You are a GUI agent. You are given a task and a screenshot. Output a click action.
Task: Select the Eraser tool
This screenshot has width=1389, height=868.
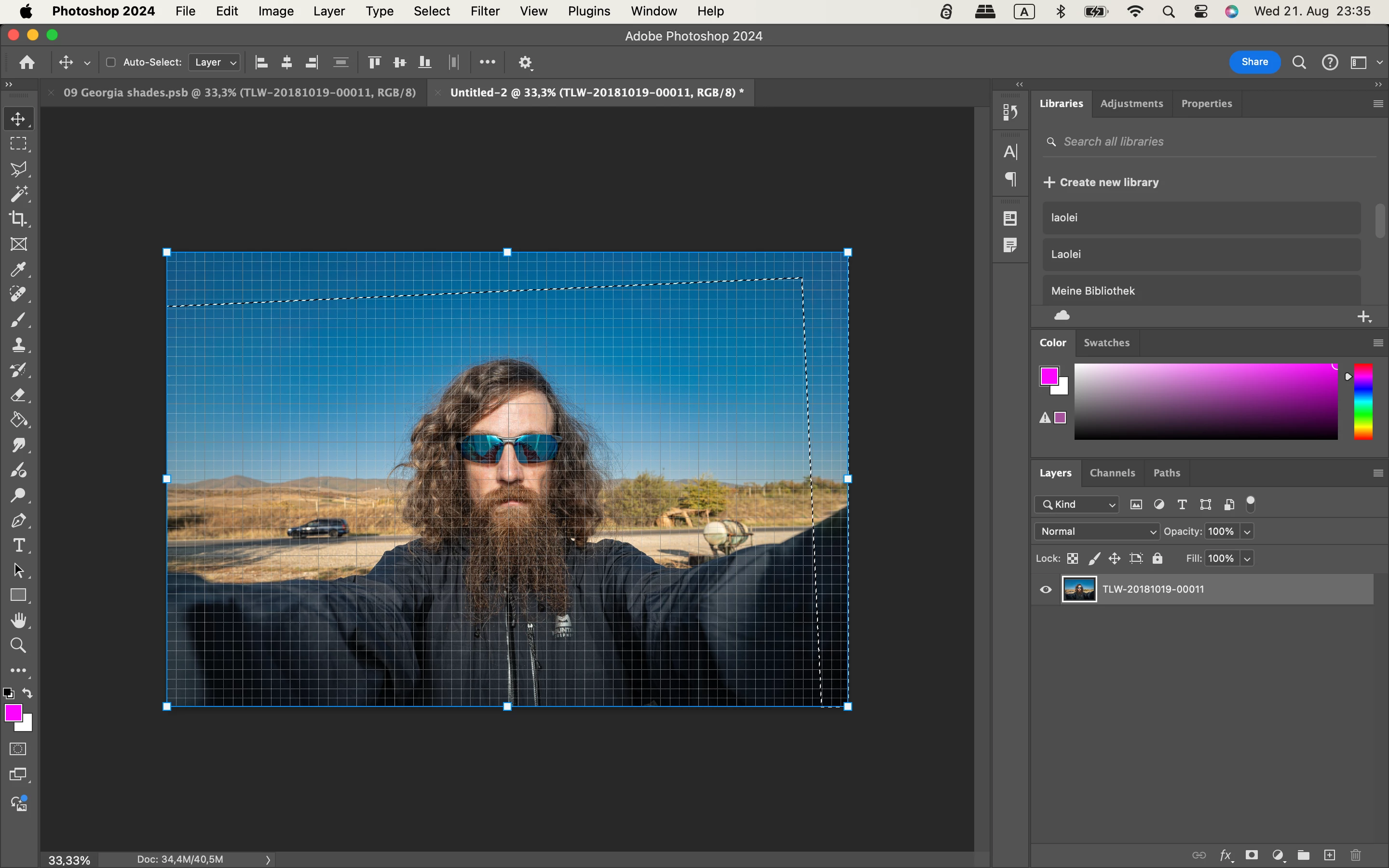pos(18,395)
